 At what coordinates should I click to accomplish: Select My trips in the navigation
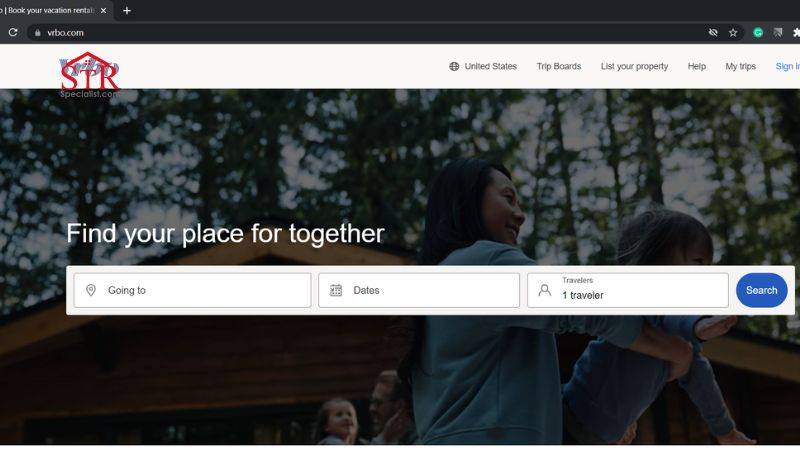[740, 67]
